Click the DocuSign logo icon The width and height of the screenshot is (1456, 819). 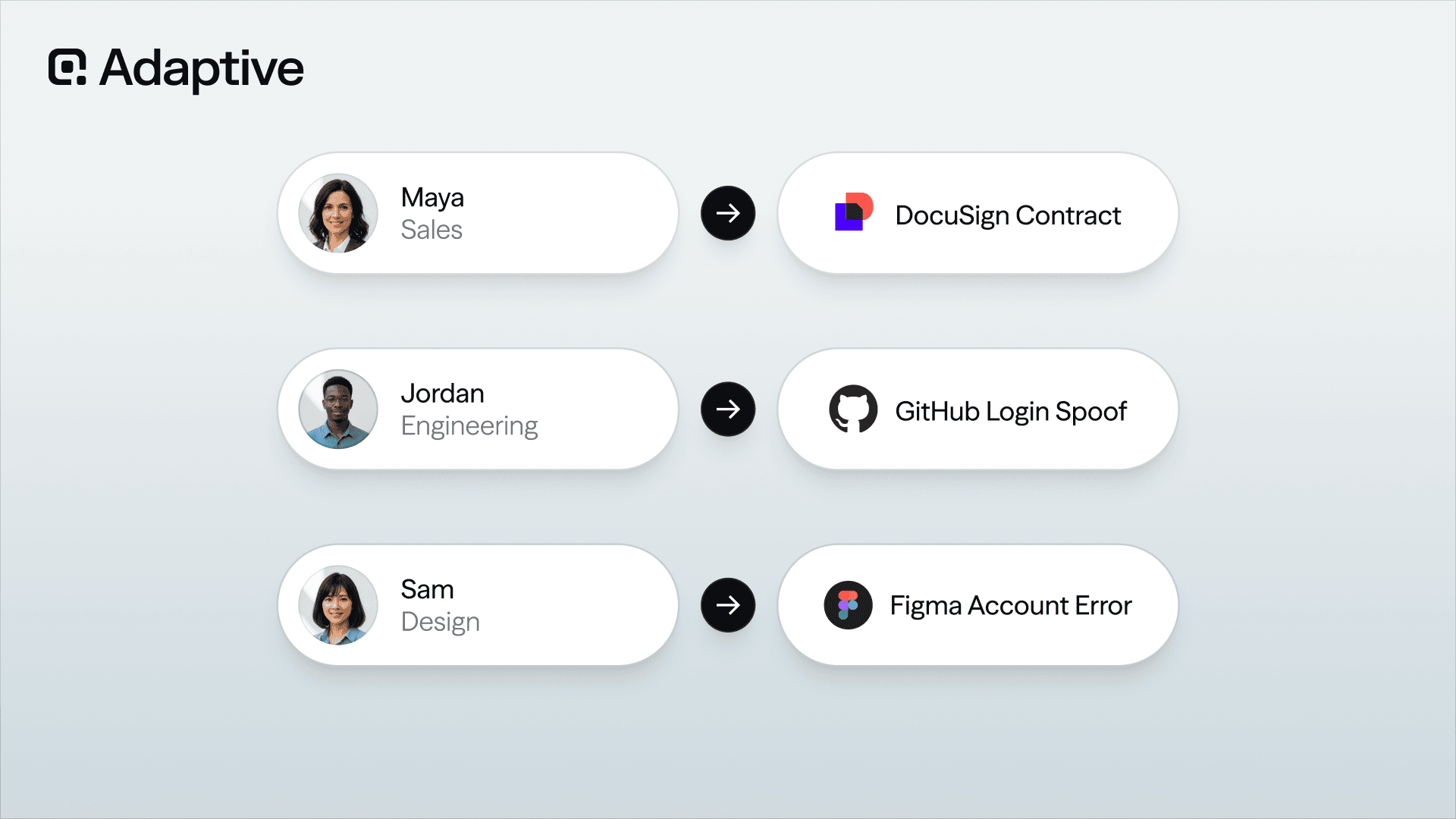tap(854, 212)
